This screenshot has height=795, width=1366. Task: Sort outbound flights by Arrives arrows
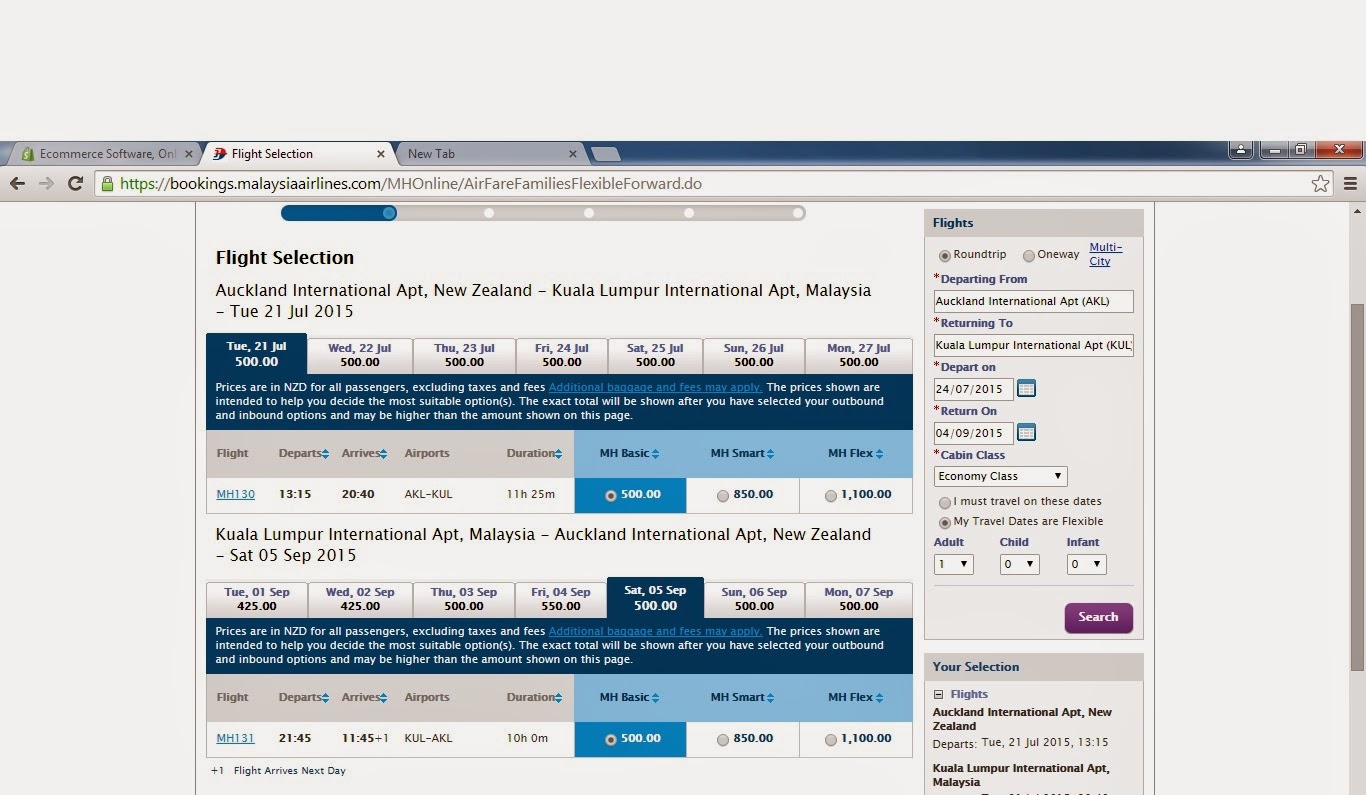[382, 454]
